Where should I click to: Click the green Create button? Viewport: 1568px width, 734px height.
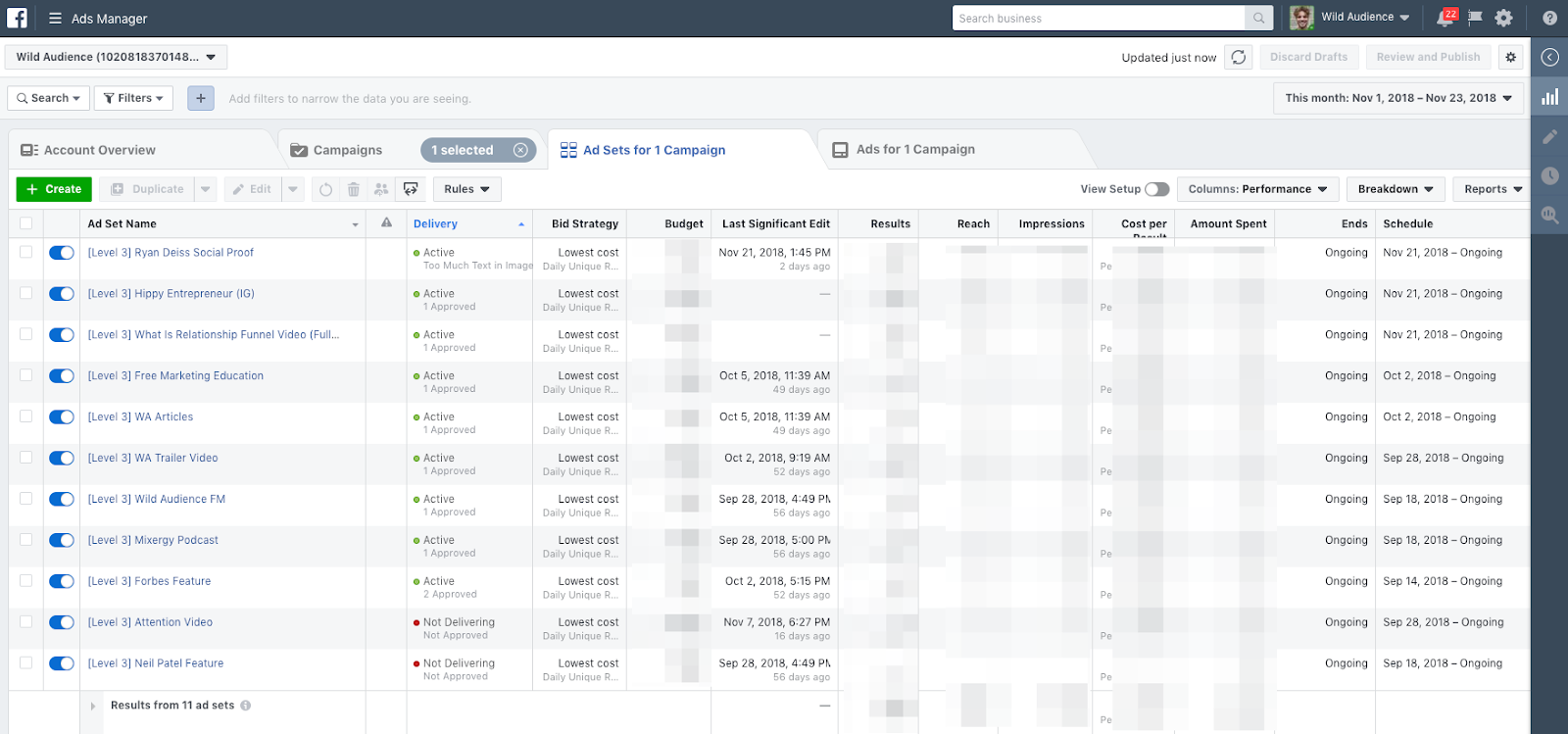(54, 189)
